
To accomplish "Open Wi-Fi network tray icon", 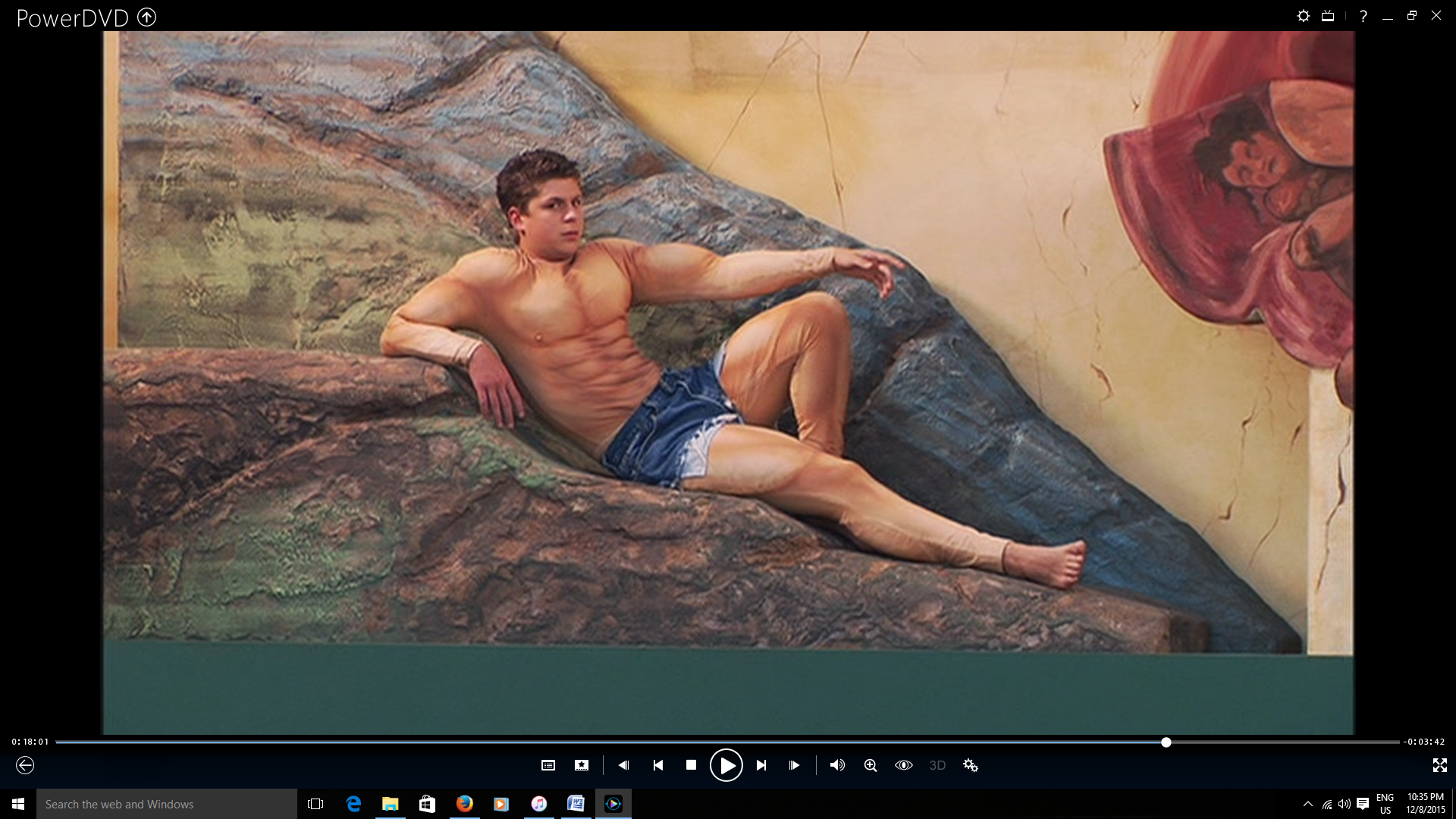I will (1327, 804).
